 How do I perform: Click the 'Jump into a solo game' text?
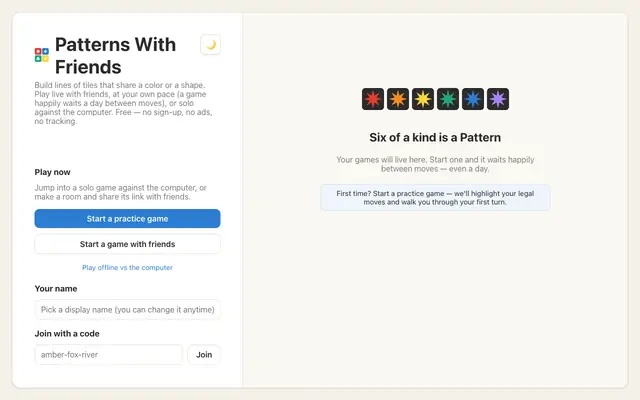point(121,192)
